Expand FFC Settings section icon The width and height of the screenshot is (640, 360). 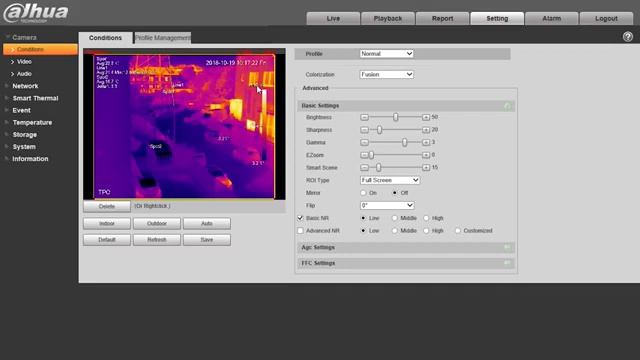[x=507, y=263]
